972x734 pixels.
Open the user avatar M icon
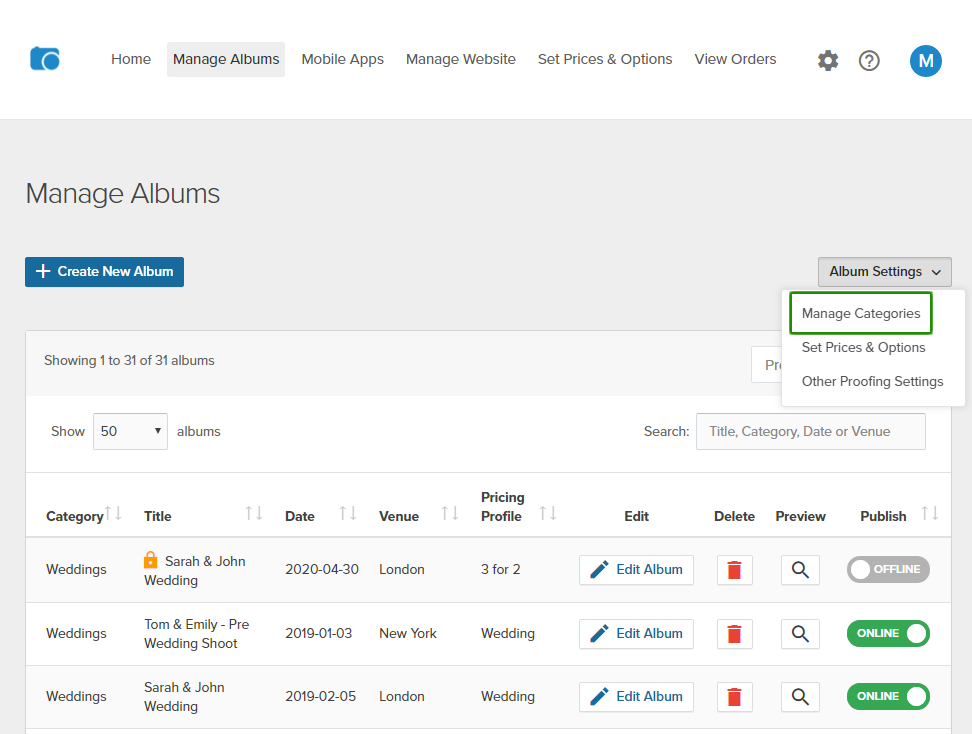925,61
